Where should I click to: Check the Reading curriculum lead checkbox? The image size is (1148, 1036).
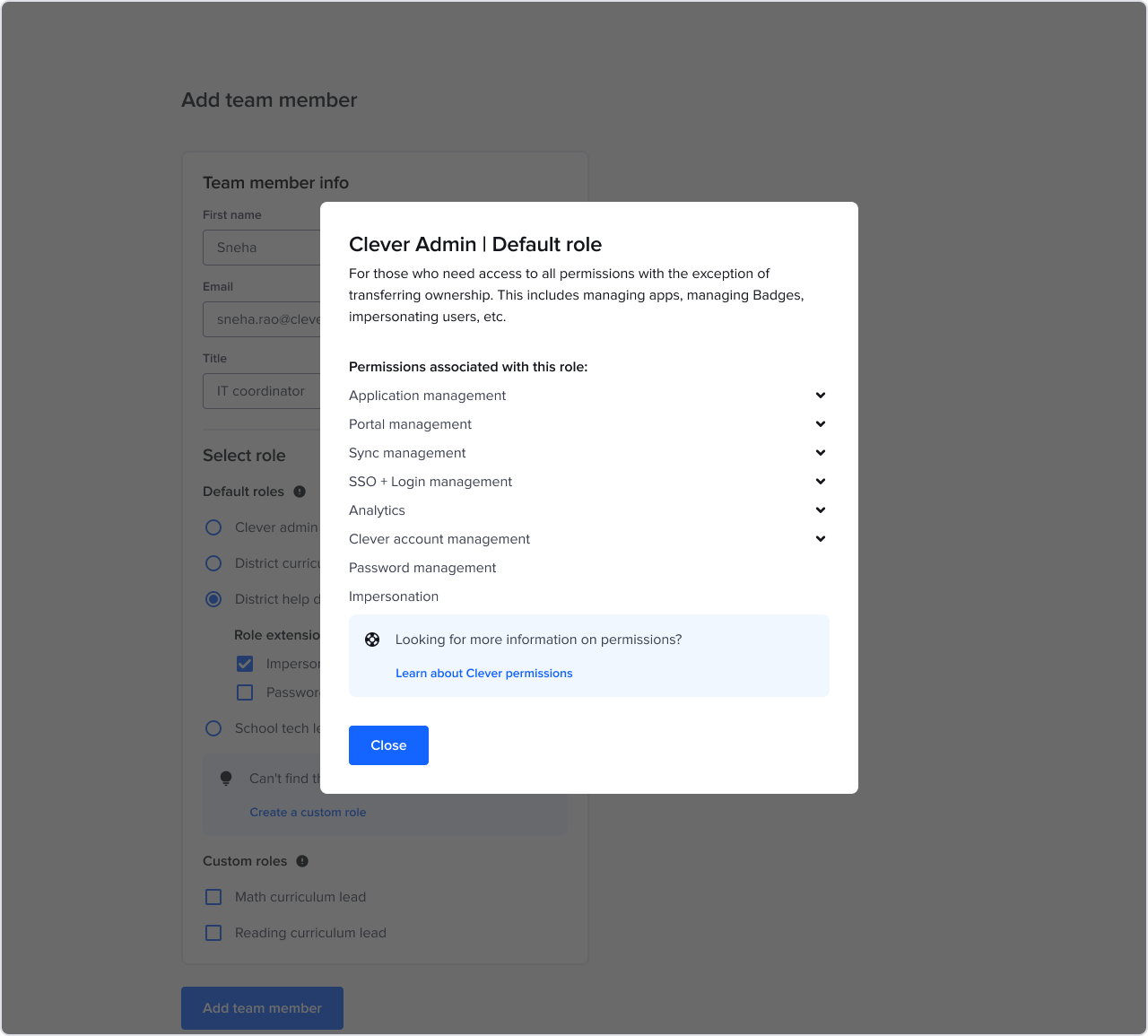[213, 933]
